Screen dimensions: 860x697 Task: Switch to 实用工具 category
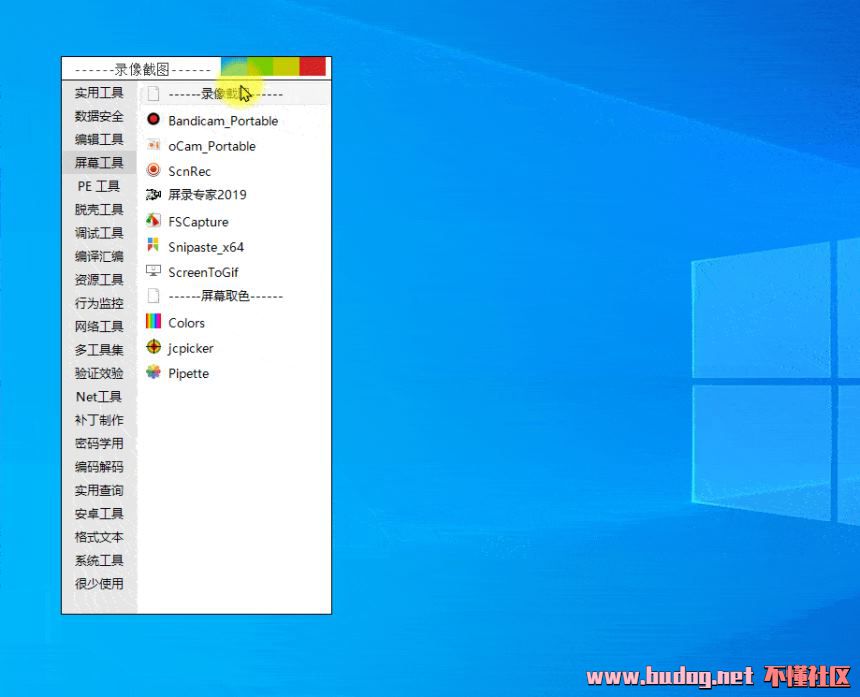click(x=99, y=93)
